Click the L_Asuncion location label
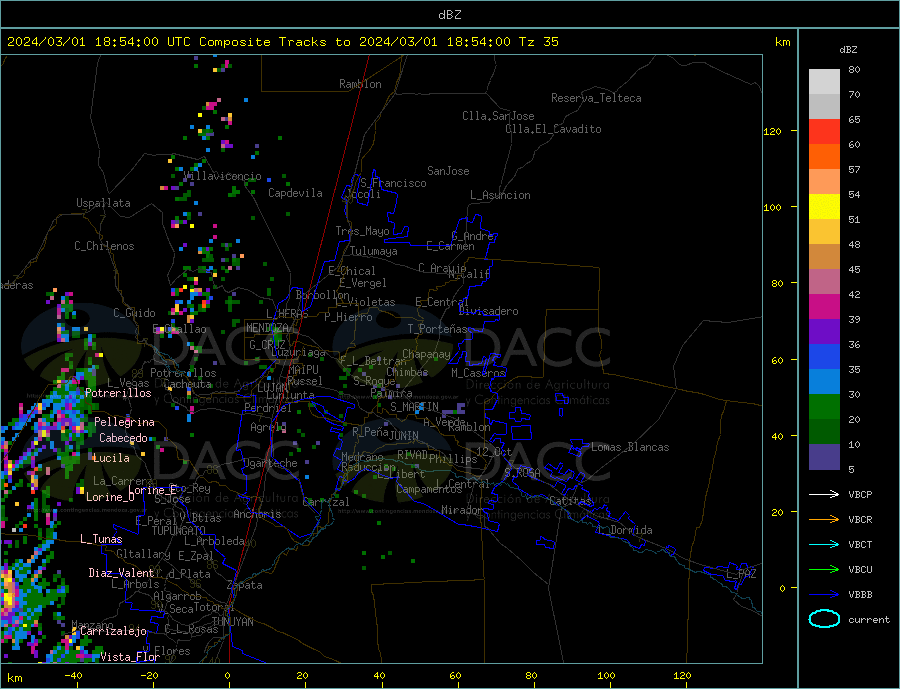900x689 pixels. 500,195
